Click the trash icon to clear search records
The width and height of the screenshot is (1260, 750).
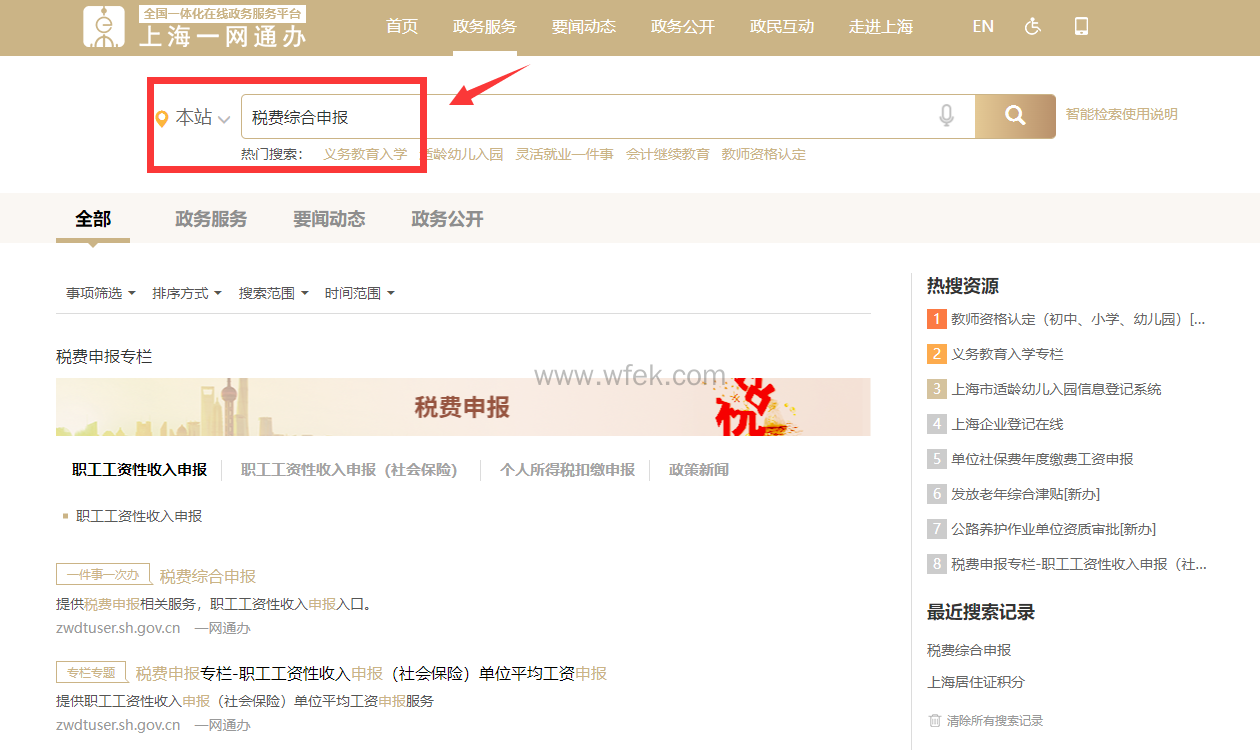[935, 721]
